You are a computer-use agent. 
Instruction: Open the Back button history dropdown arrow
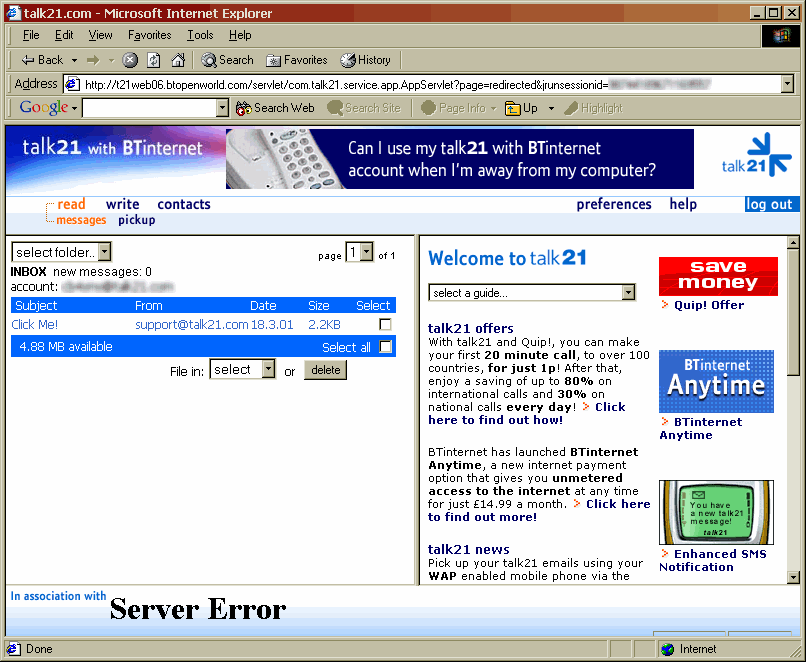75,61
